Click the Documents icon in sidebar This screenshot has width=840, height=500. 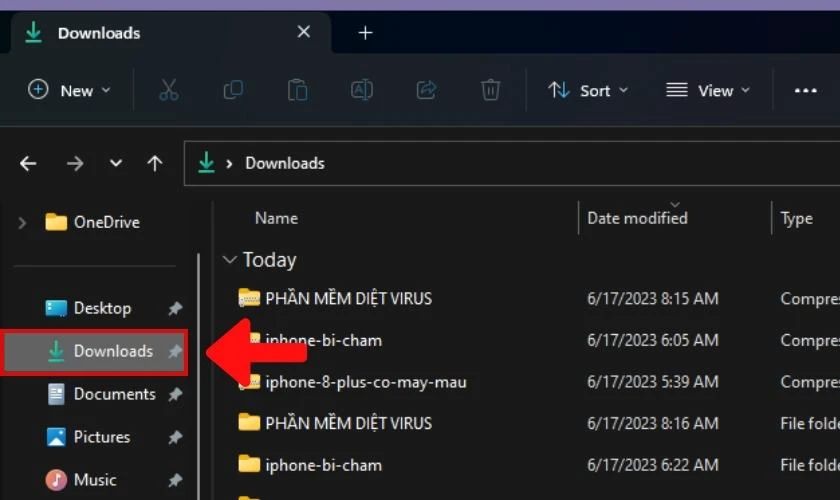(x=56, y=394)
